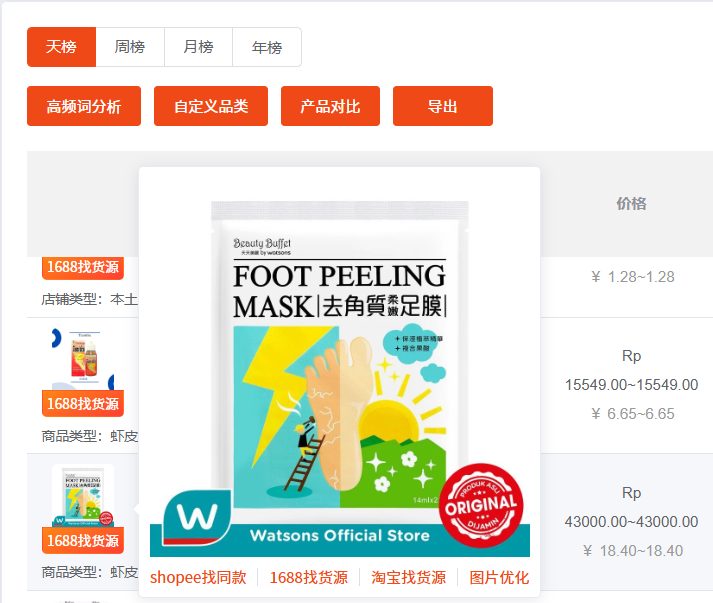This screenshot has height=603, width=713.
Task: Select price text ¥ 6.65~6.65
Action: pos(633,414)
